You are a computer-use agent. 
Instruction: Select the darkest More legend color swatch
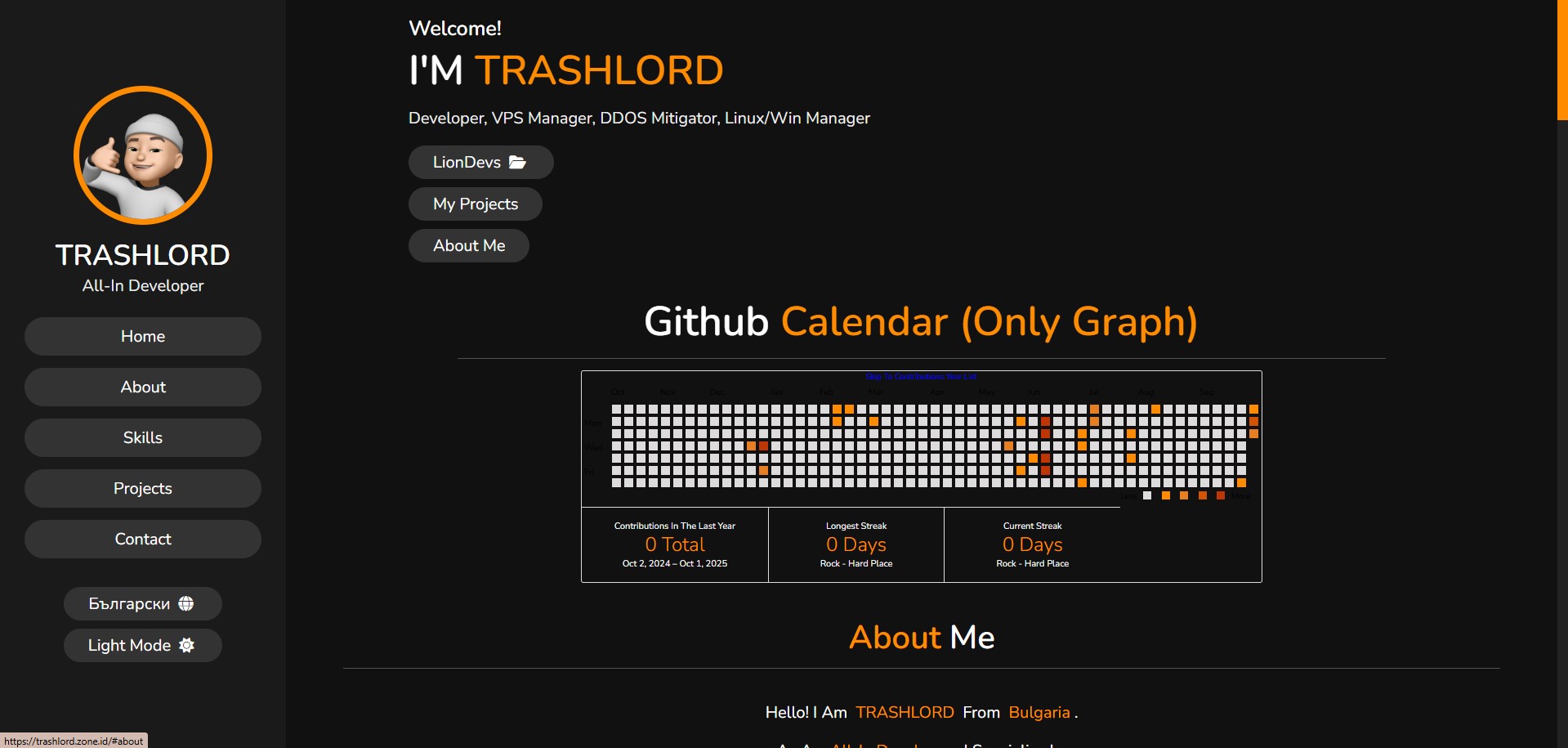(x=1222, y=495)
